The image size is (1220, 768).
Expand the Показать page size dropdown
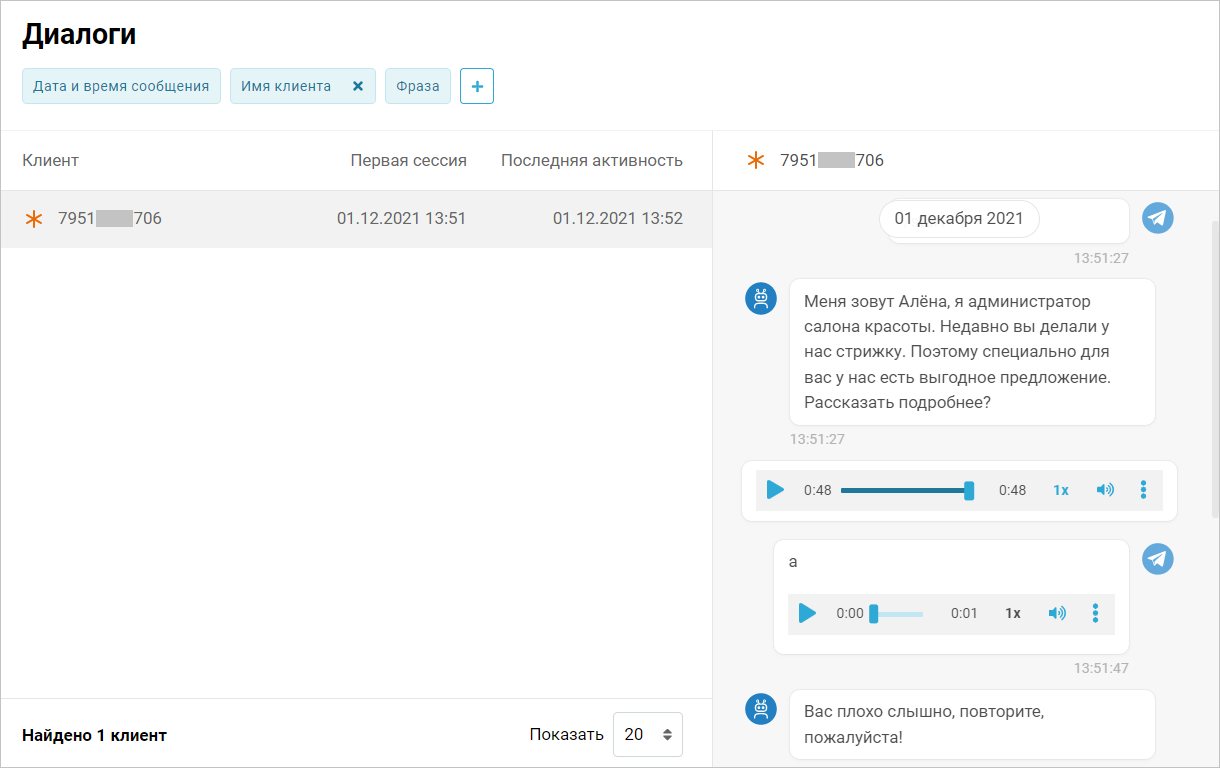647,734
